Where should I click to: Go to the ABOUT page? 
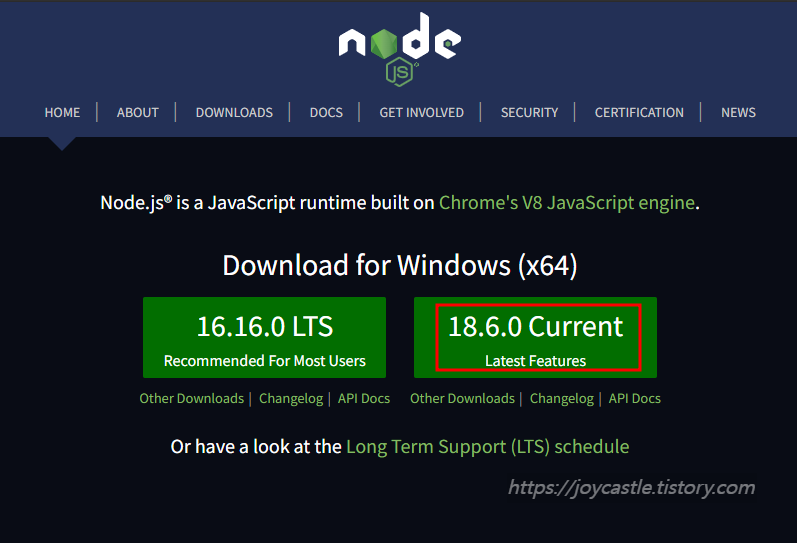tap(138, 112)
